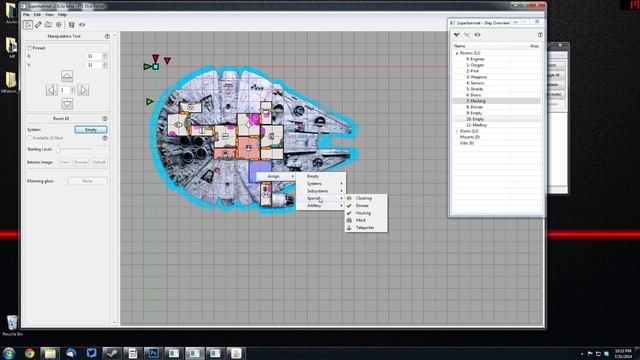
Task: Click the X coordinate input field
Action: pyautogui.click(x=94, y=56)
